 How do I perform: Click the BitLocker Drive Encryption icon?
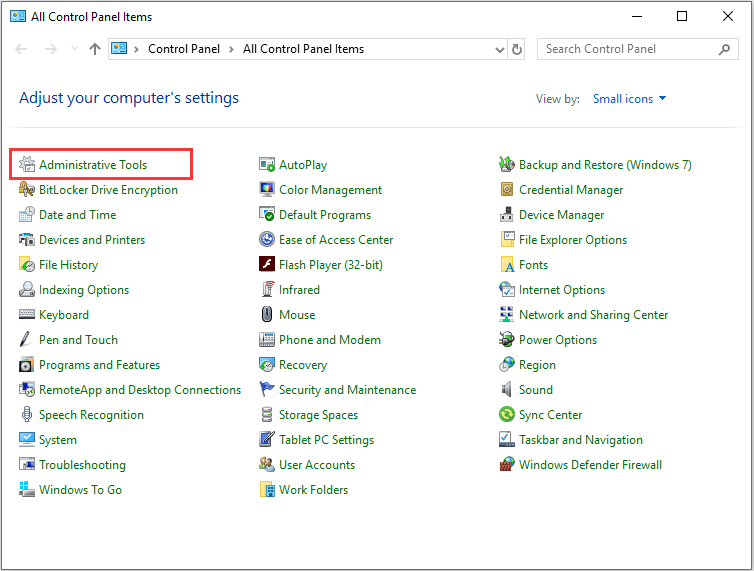tap(27, 190)
